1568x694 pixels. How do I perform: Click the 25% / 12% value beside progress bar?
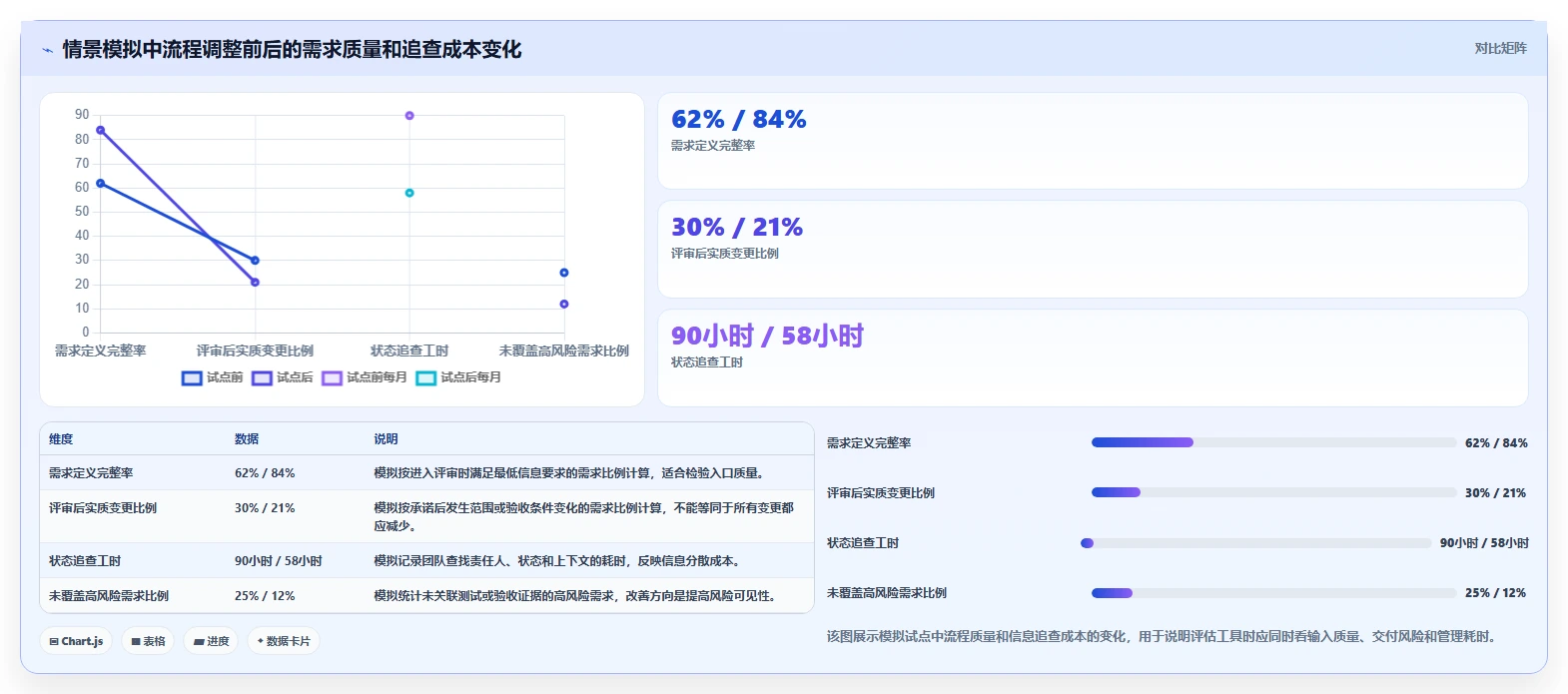point(1496,593)
